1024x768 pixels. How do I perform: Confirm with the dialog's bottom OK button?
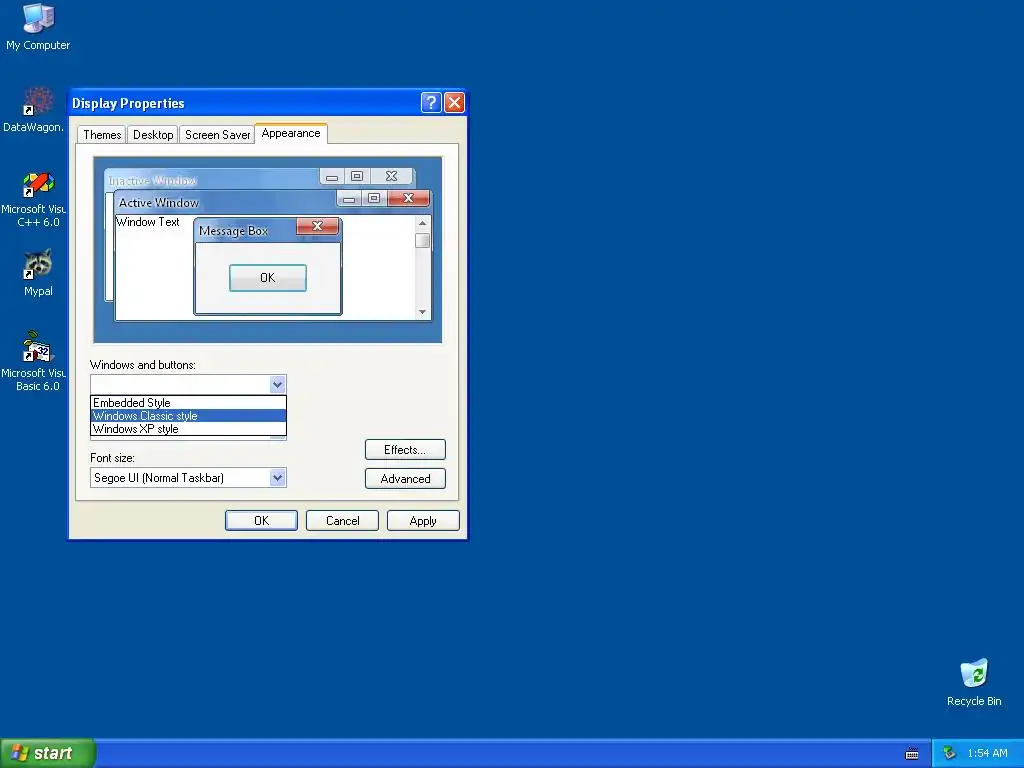pyautogui.click(x=261, y=520)
